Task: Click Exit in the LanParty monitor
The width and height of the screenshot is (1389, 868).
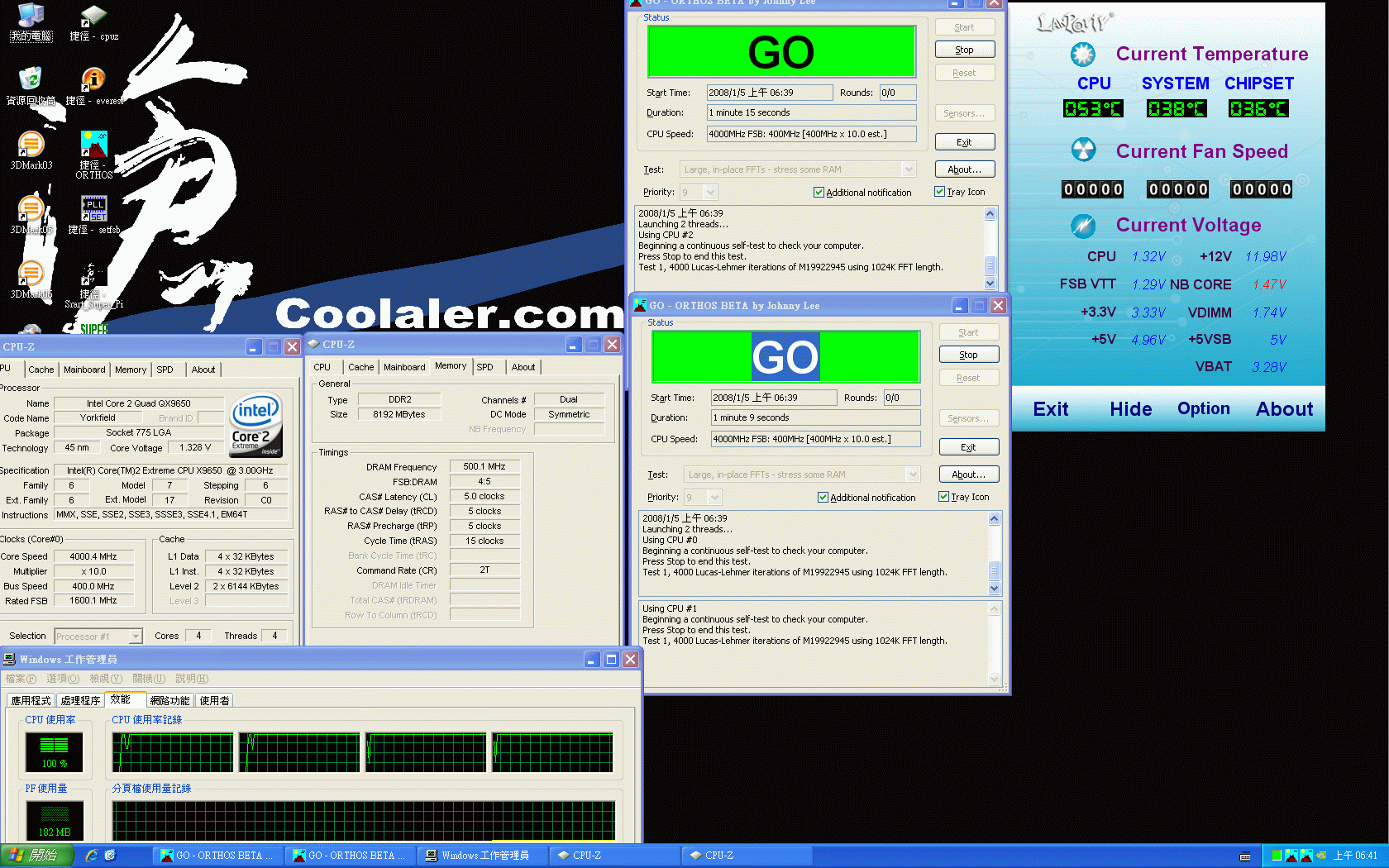Action: (x=1051, y=409)
